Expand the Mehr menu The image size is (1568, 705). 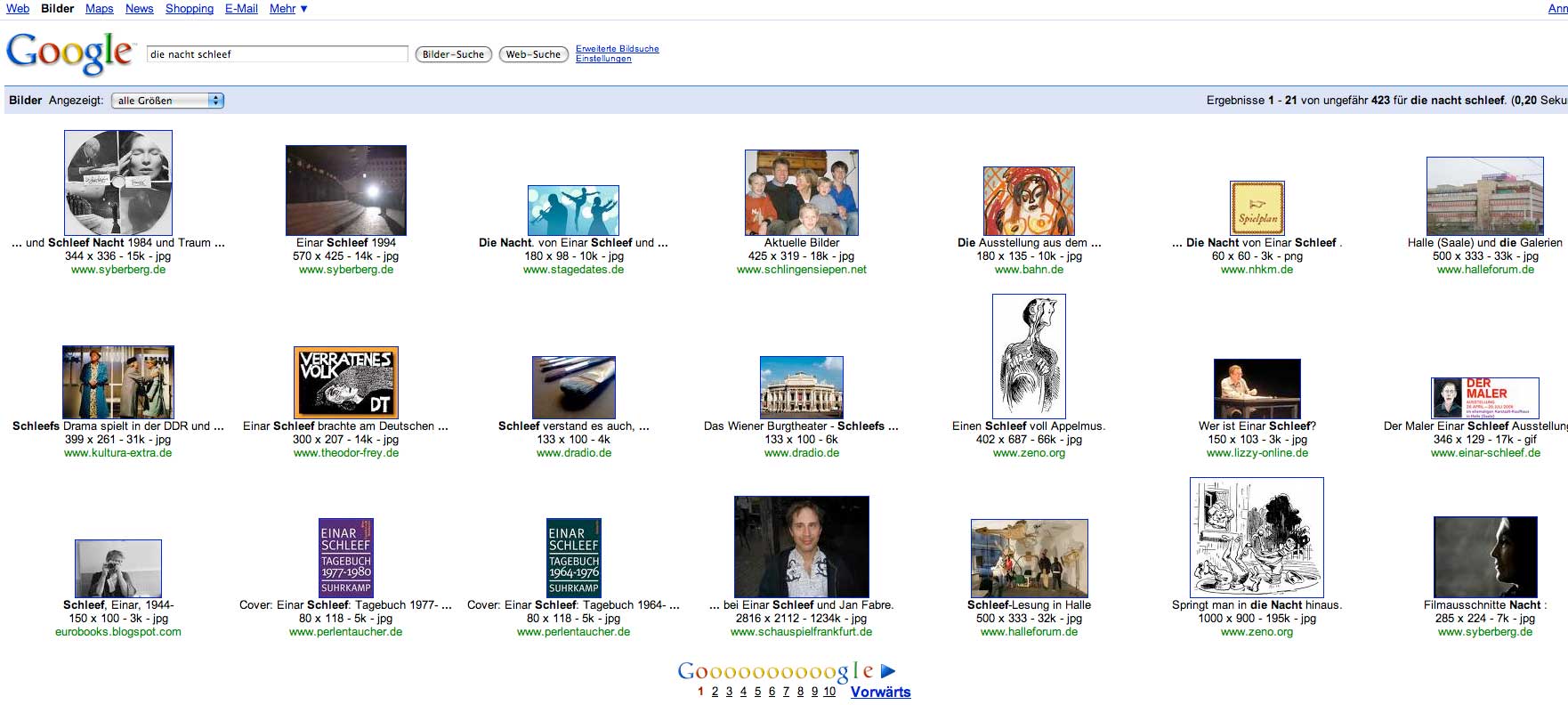(x=288, y=9)
